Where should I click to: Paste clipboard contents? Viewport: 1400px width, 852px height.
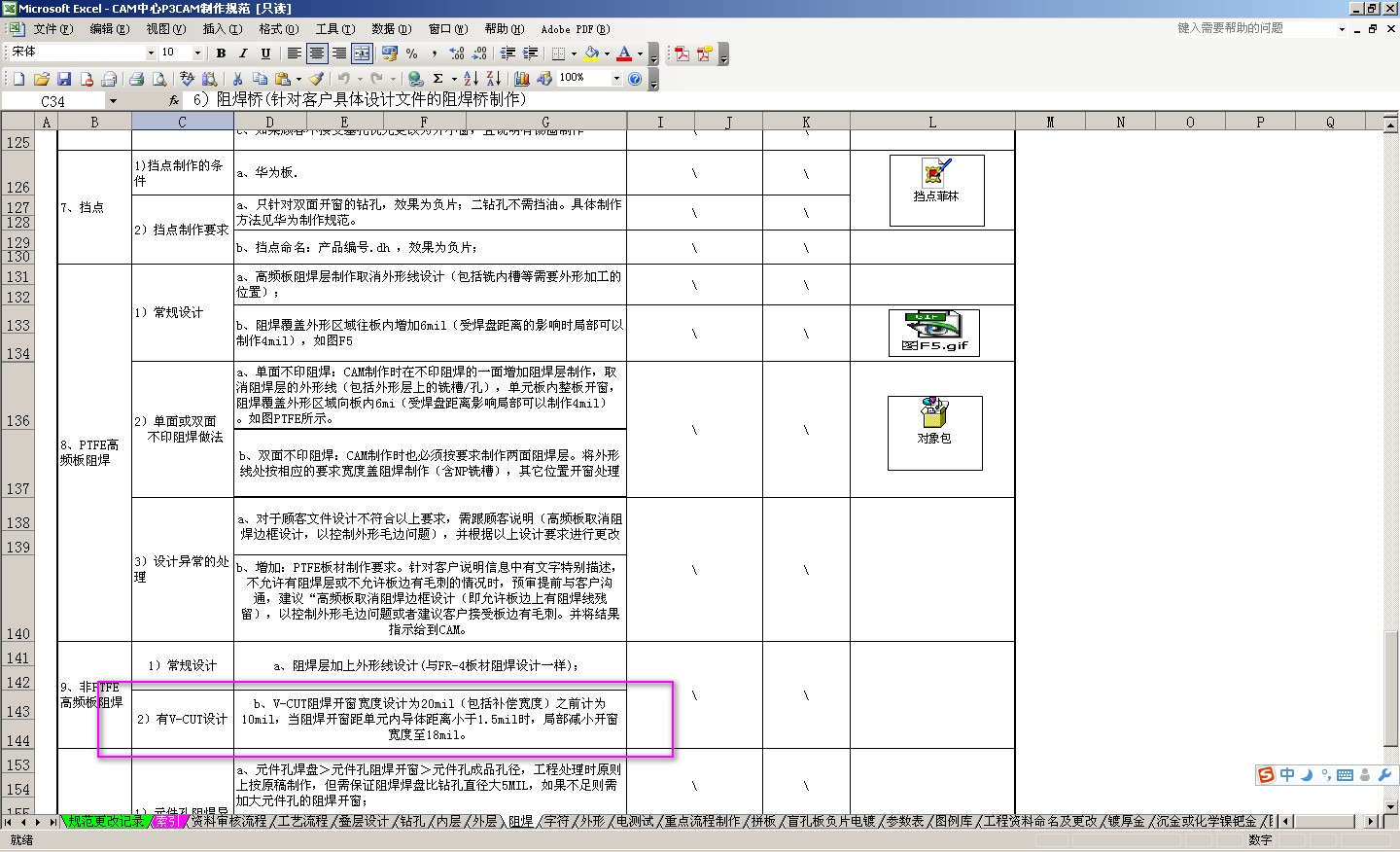pos(282,79)
